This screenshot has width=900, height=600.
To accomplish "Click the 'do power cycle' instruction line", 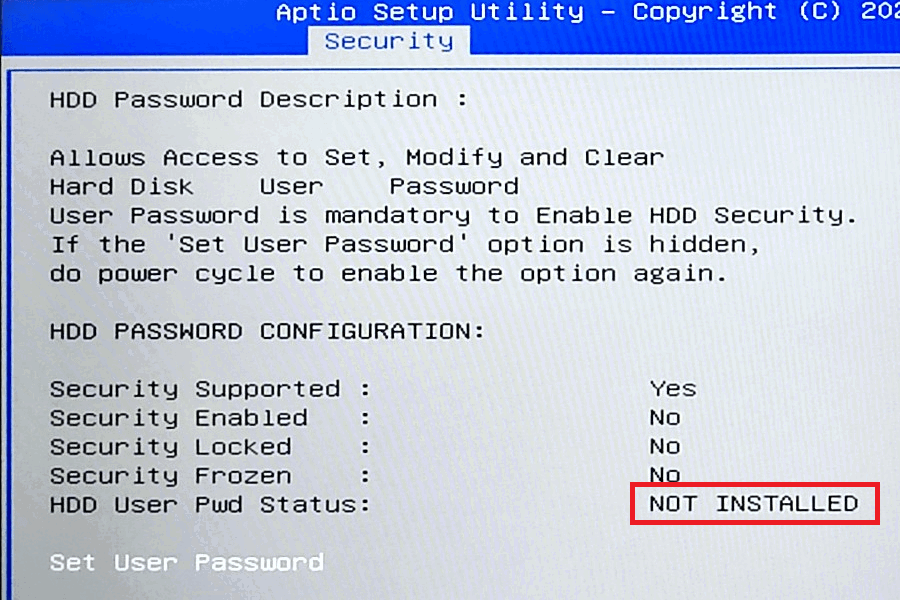I will coord(388,274).
